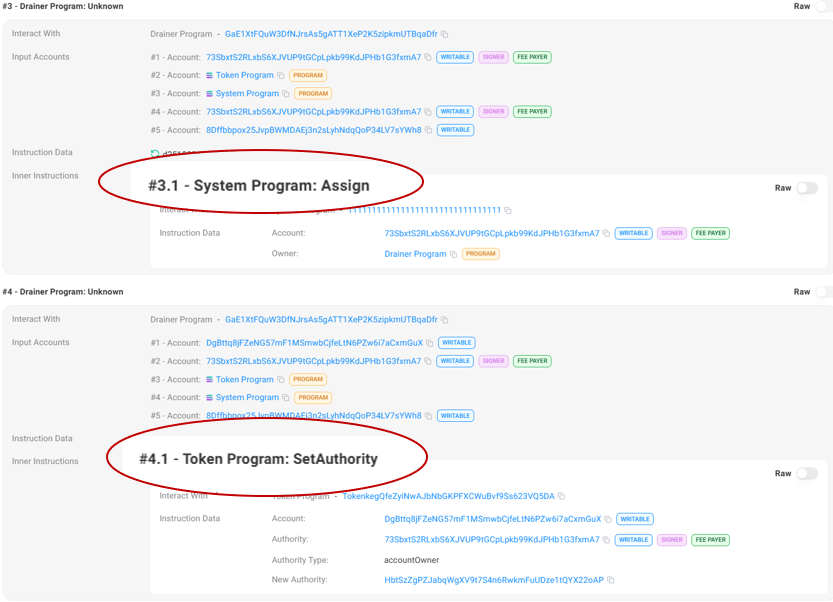This screenshot has width=833, height=602.
Task: Click the DgBttq8j Account link in #4.1
Action: 492,519
